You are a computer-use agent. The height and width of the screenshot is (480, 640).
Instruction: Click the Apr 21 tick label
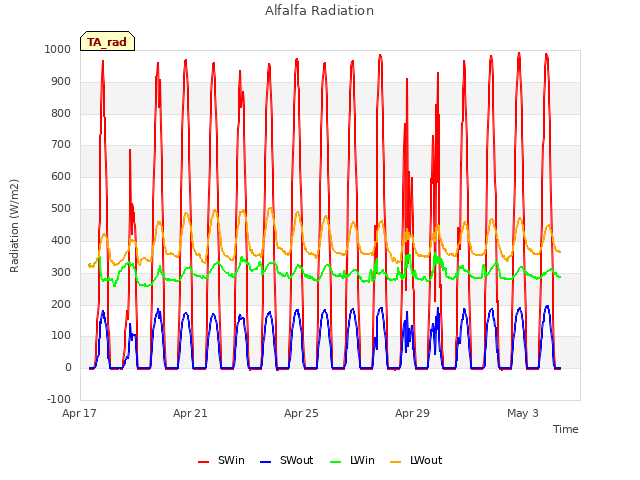[190, 413]
